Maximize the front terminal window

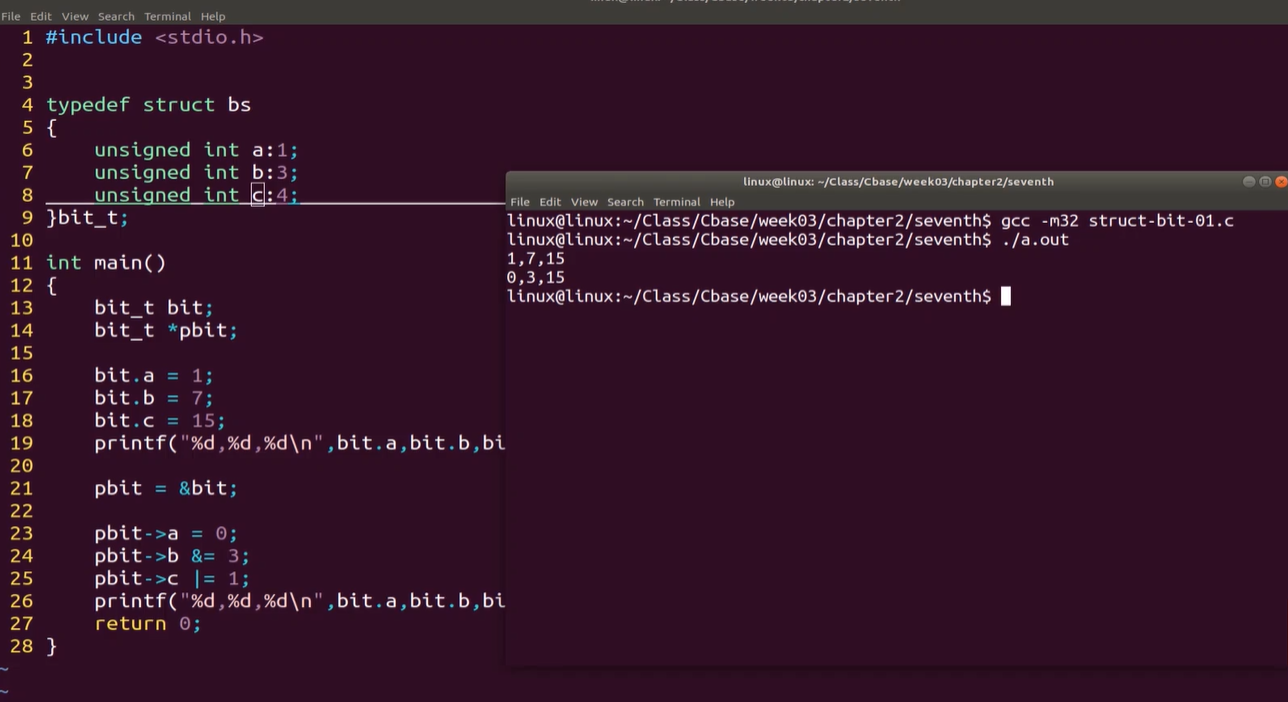(1265, 181)
